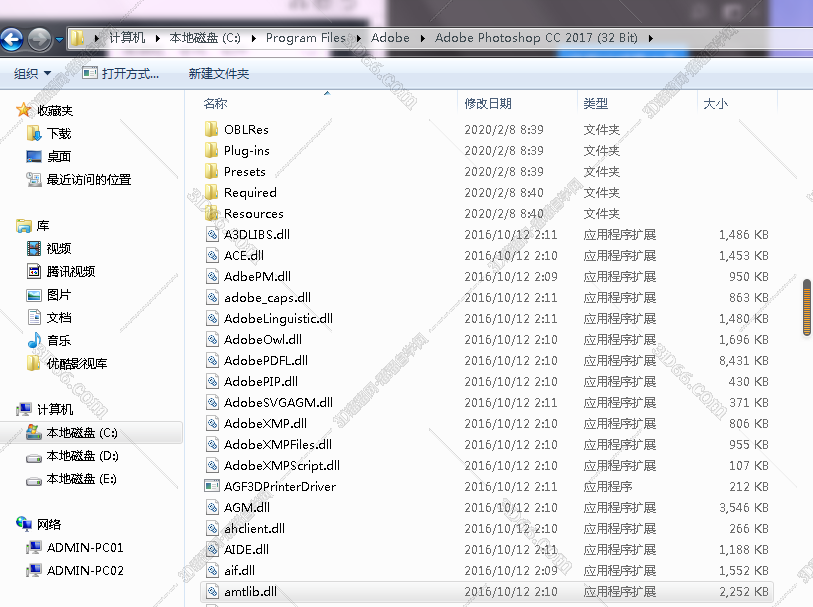Open the Adobe breadcrumb link
The height and width of the screenshot is (607, 813).
pos(390,38)
